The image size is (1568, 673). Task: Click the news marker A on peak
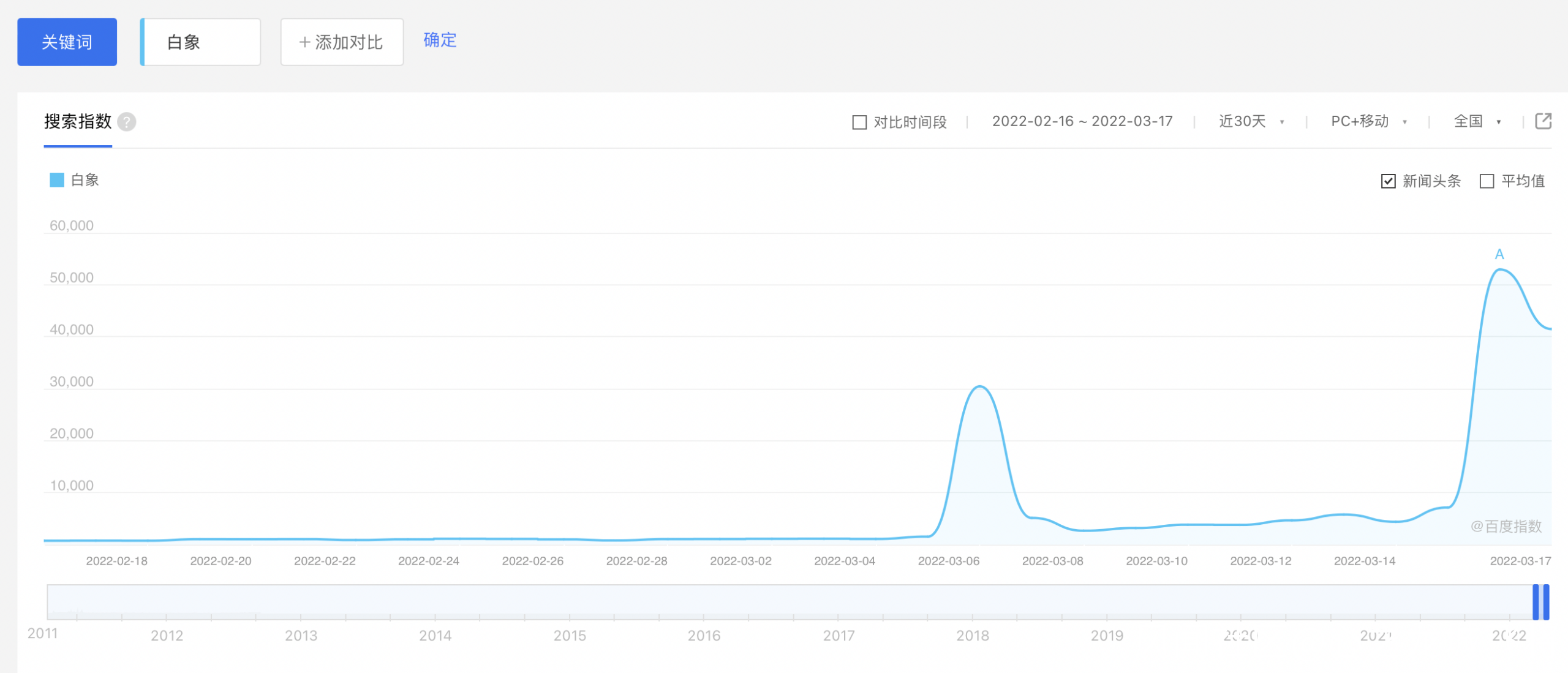1499,254
